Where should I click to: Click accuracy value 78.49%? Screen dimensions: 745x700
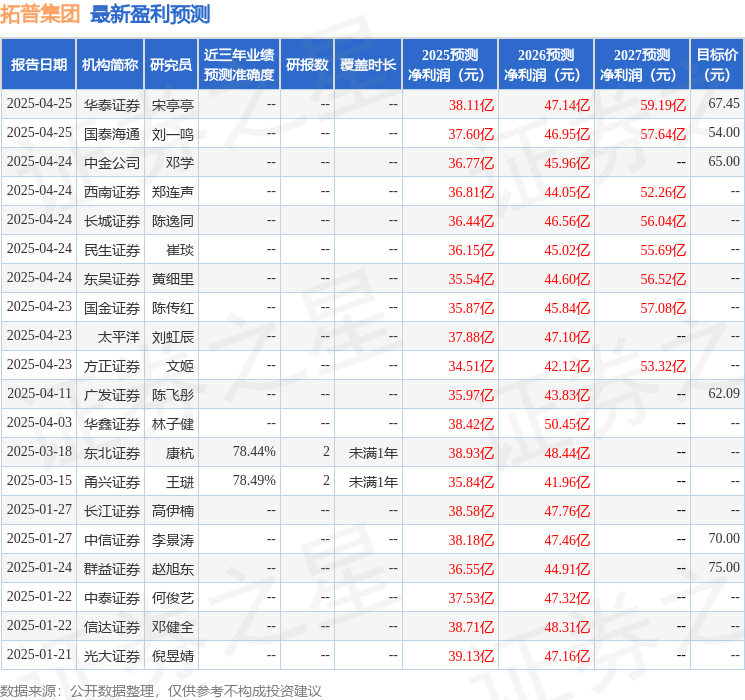[x=254, y=480]
